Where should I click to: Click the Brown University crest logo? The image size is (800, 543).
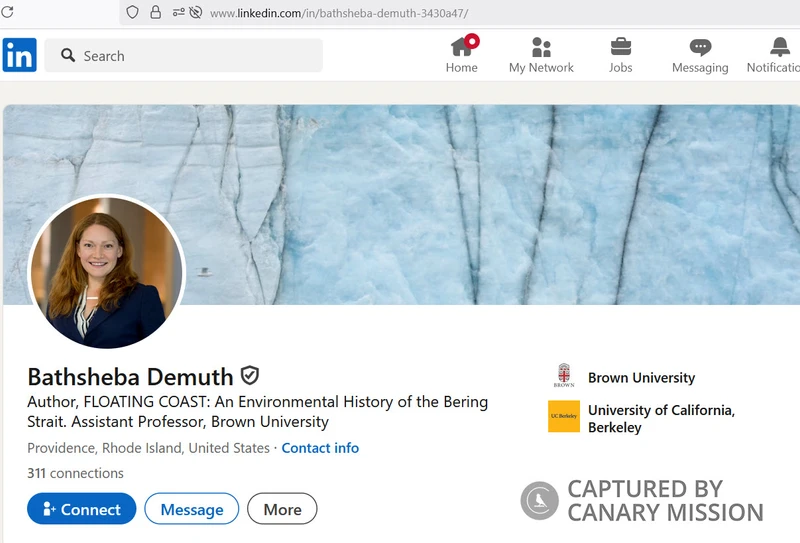[x=564, y=376]
